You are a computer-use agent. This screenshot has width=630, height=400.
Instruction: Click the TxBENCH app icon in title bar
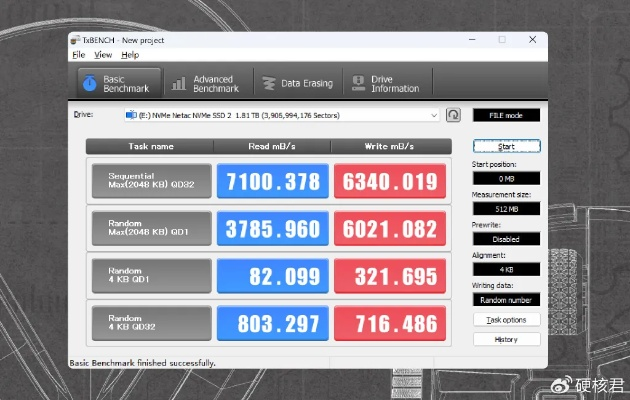tap(75, 39)
